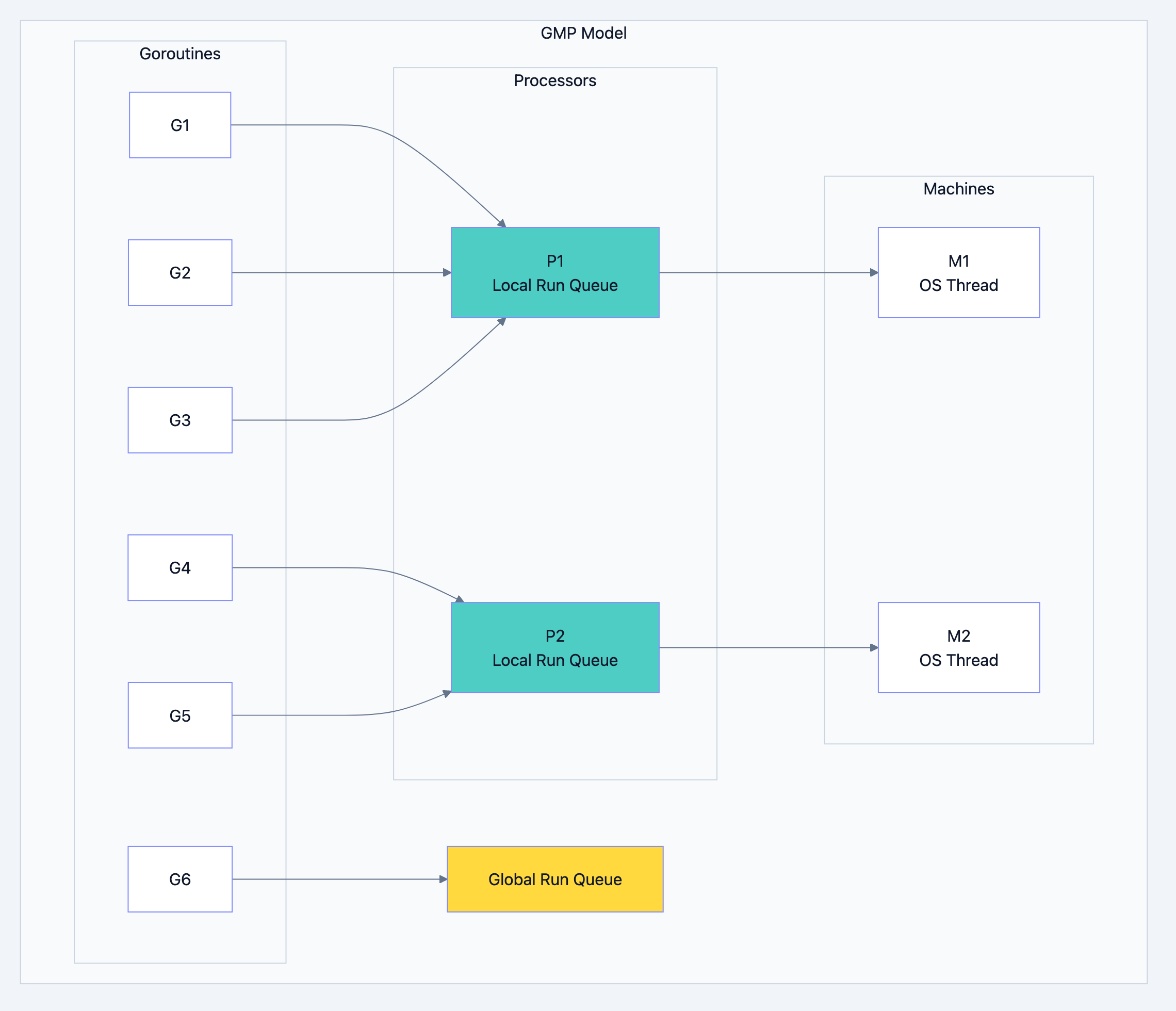Select the G4 goroutine node
Image resolution: width=1176 pixels, height=1011 pixels.
click(x=181, y=568)
